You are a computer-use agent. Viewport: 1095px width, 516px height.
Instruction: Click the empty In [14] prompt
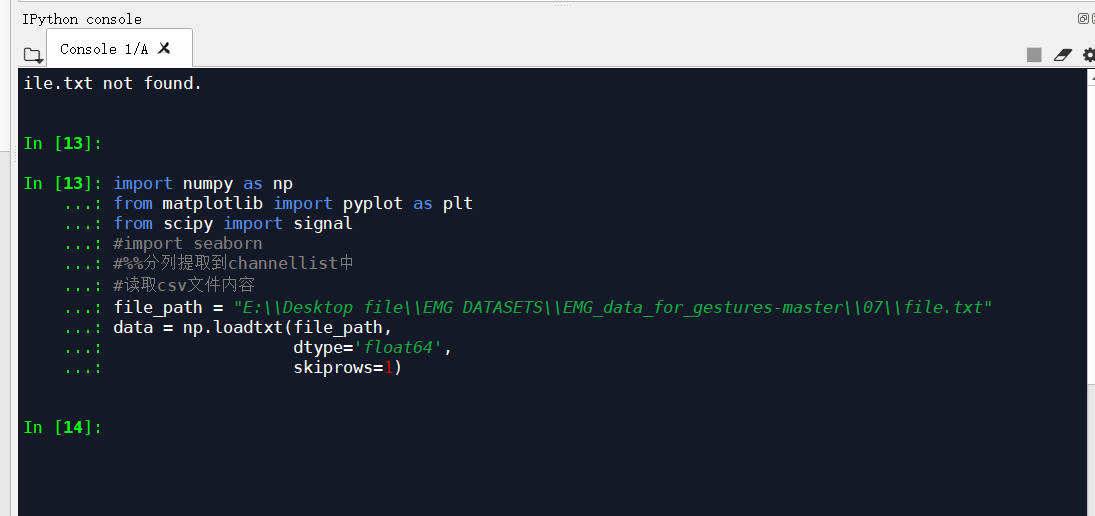[x=63, y=427]
